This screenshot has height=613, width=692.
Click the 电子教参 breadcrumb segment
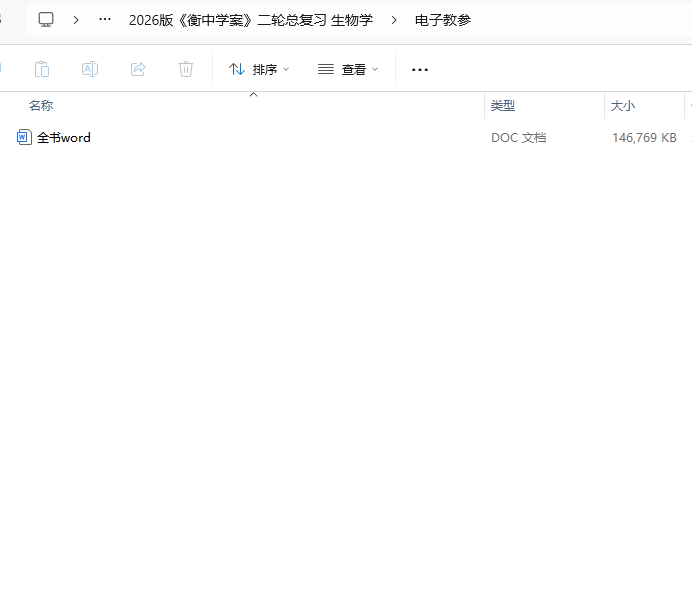tap(442, 19)
